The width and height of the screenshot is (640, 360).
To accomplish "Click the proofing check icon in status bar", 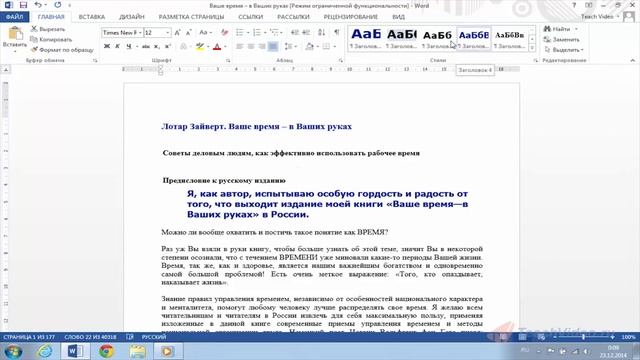I will coord(130,337).
